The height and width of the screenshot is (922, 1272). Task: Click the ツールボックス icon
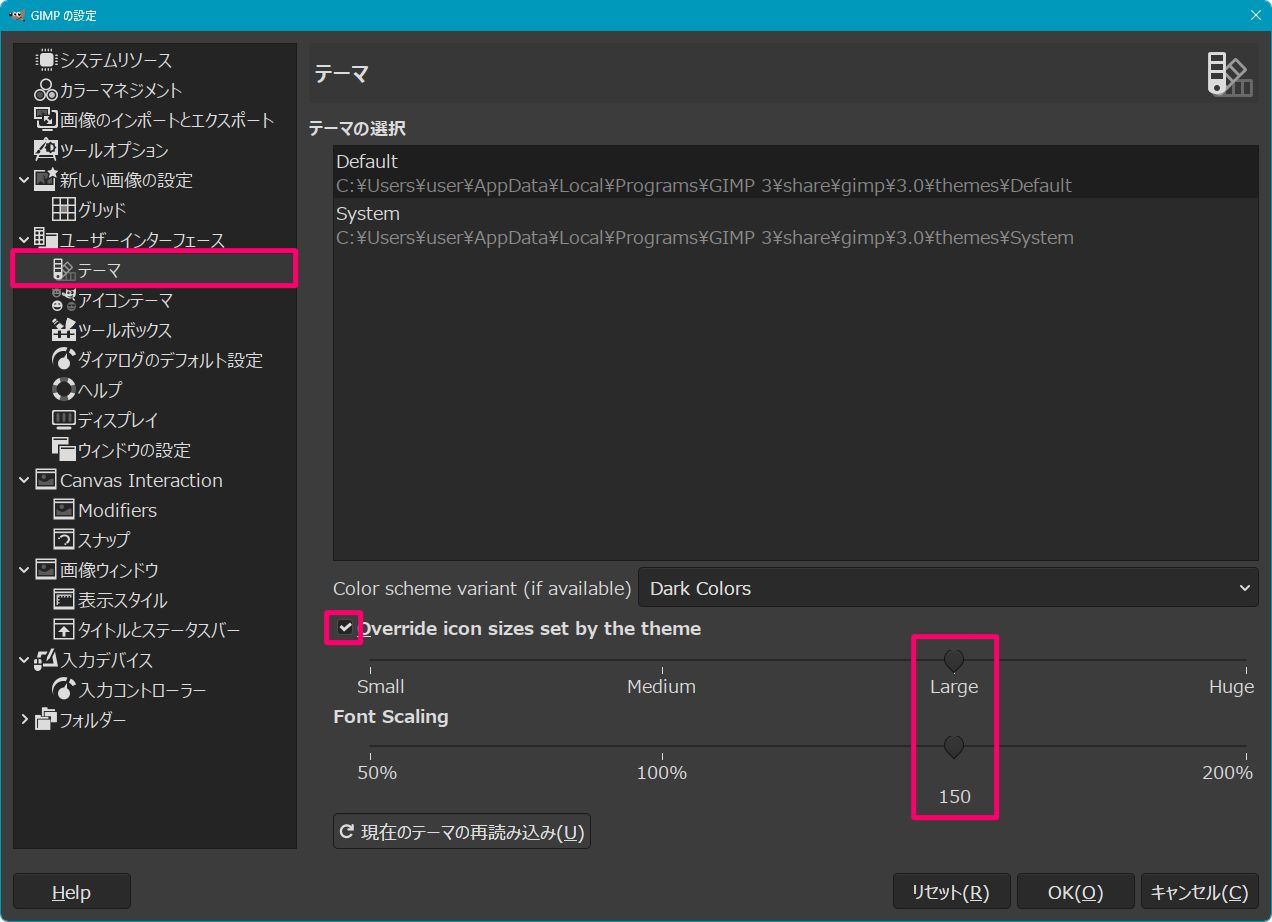click(x=64, y=330)
